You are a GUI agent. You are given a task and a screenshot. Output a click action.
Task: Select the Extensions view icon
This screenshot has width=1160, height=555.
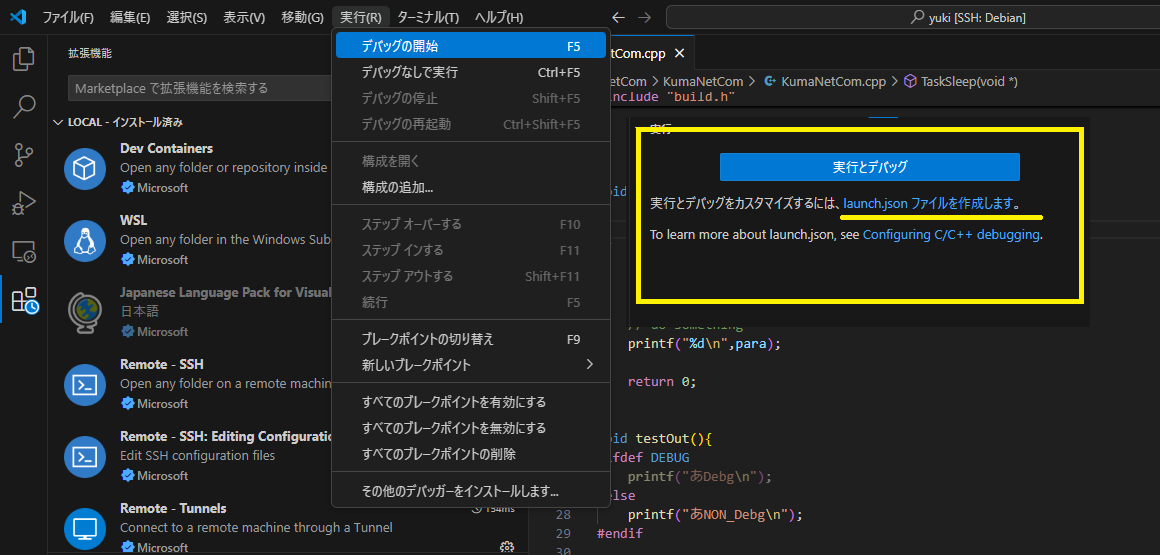coord(24,300)
